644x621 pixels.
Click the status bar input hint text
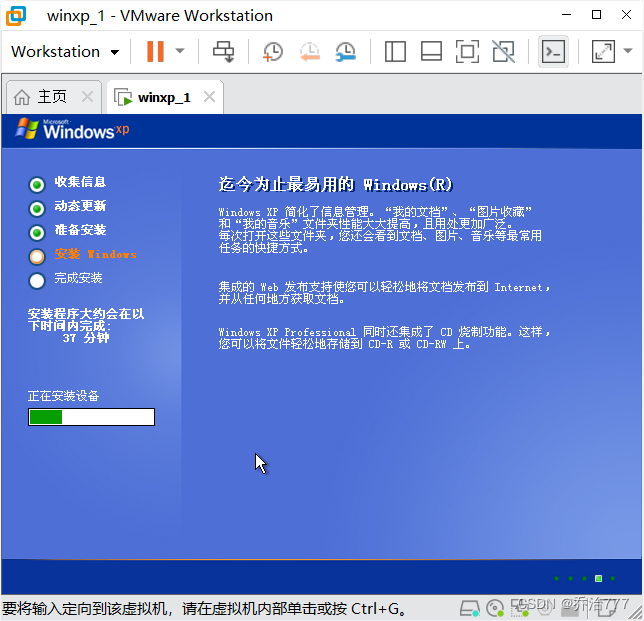[205, 609]
